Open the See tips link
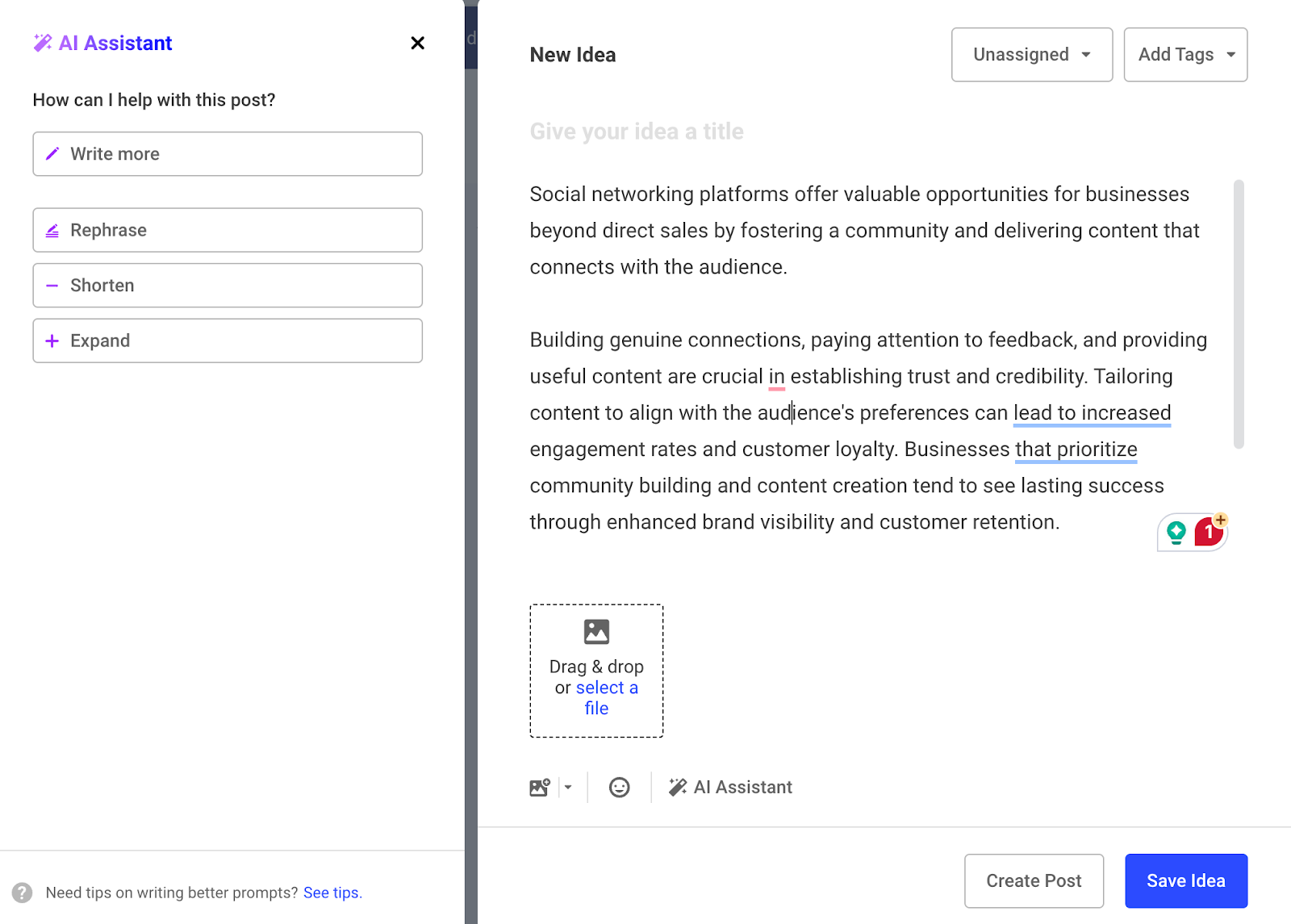This screenshot has width=1291, height=924. pyautogui.click(x=332, y=893)
